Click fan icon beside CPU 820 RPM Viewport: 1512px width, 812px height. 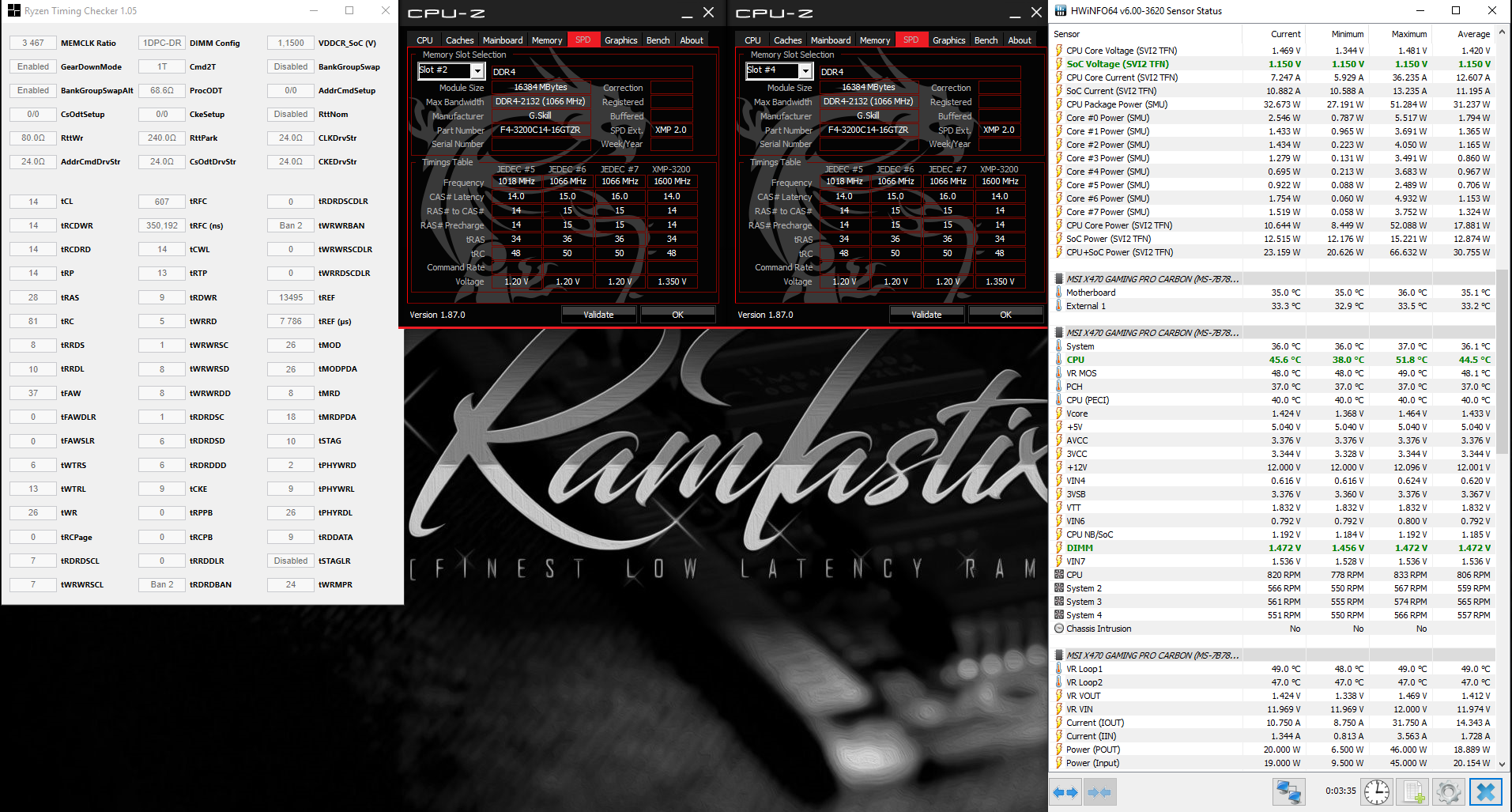(x=1059, y=575)
